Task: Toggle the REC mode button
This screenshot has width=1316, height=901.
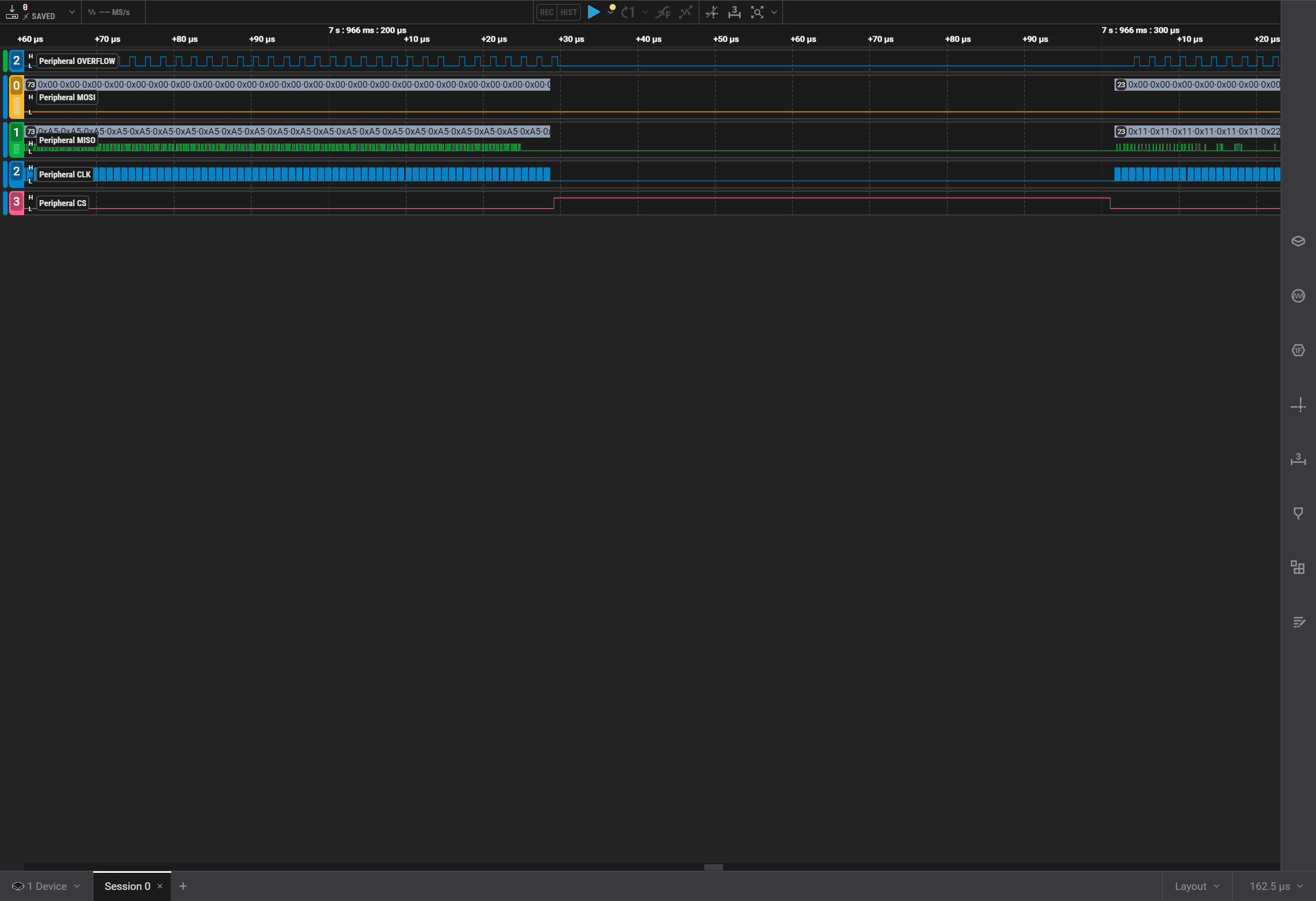Action: pyautogui.click(x=547, y=12)
